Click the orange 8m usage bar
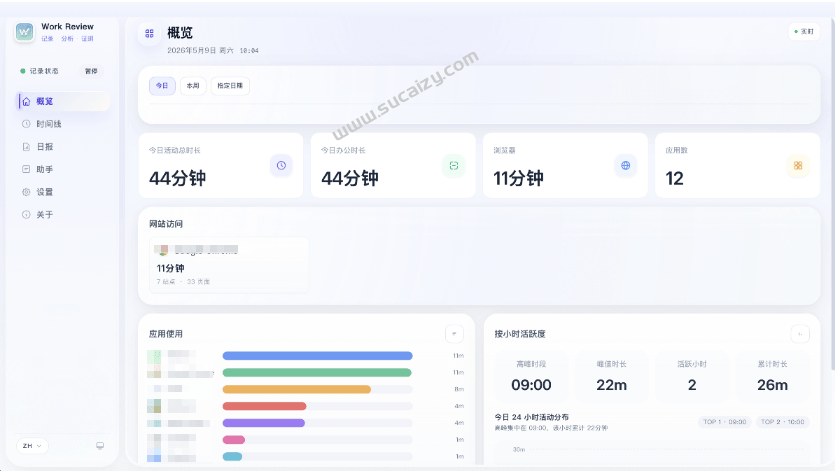 coord(297,389)
